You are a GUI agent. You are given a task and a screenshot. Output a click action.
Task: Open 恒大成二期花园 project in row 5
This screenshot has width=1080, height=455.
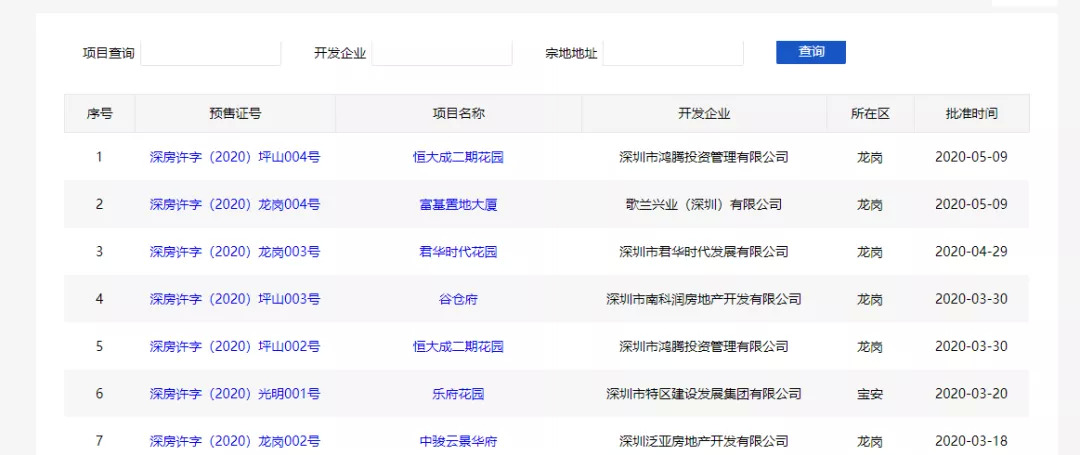tap(458, 347)
